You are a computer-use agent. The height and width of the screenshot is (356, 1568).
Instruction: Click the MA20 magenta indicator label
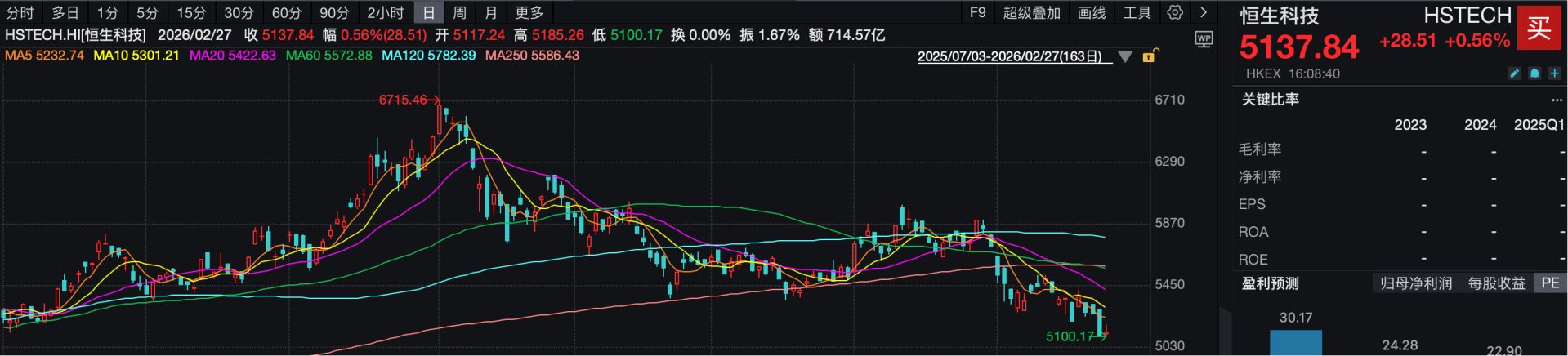point(233,56)
